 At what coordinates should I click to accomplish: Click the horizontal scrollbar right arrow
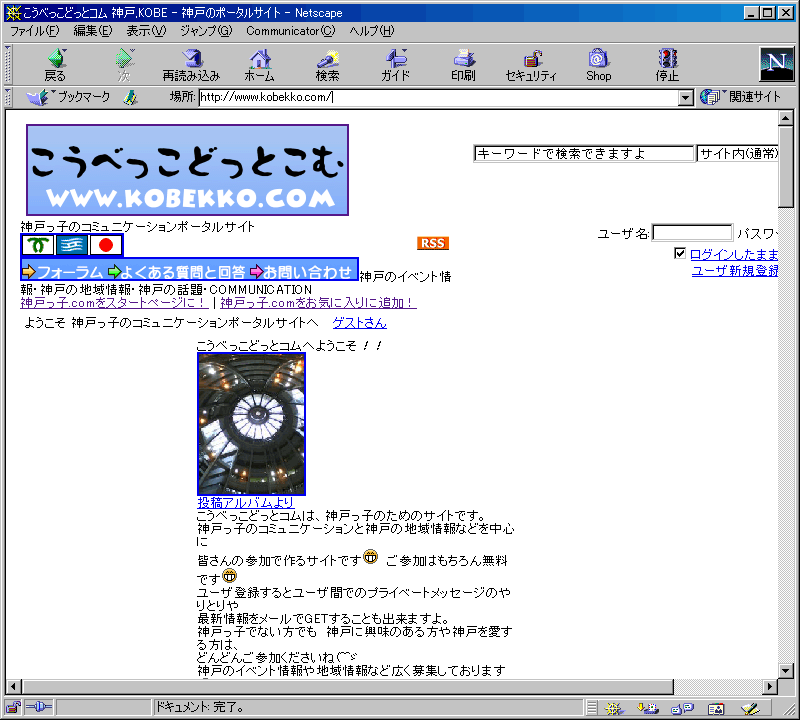770,687
